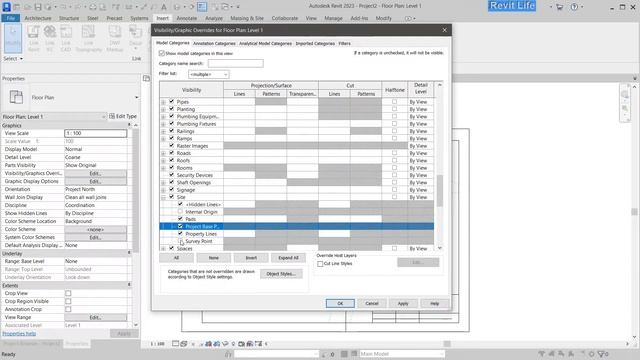Collapse the Site category tree node
Screen dimensions: 640x360
click(163, 197)
